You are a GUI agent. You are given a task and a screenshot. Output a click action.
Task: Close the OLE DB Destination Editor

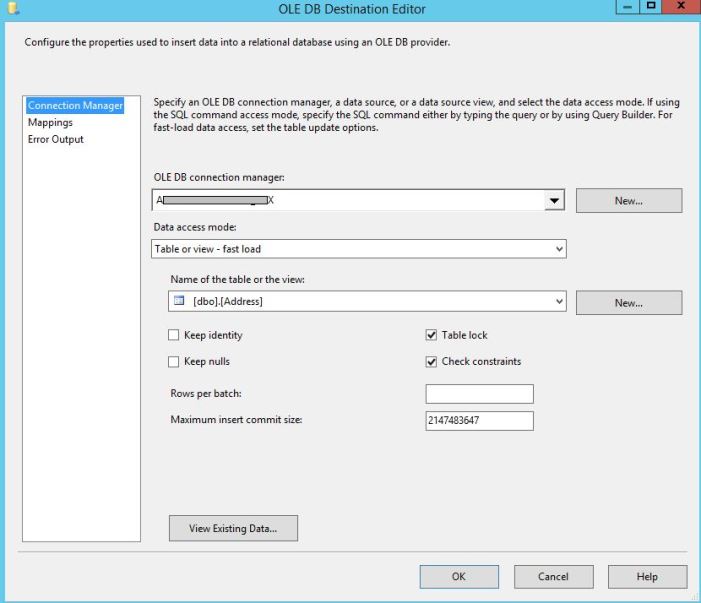tap(681, 7)
